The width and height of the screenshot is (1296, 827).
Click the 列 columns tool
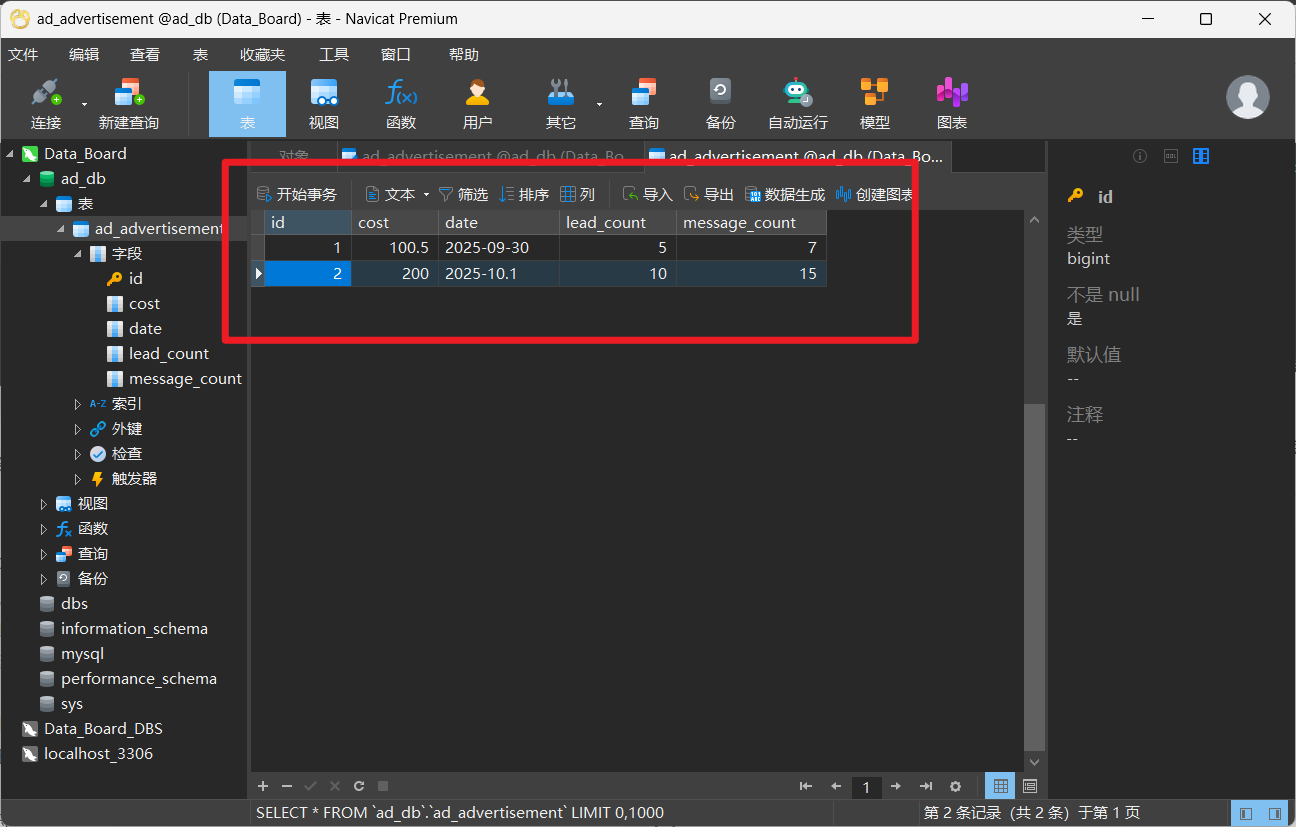click(x=578, y=194)
